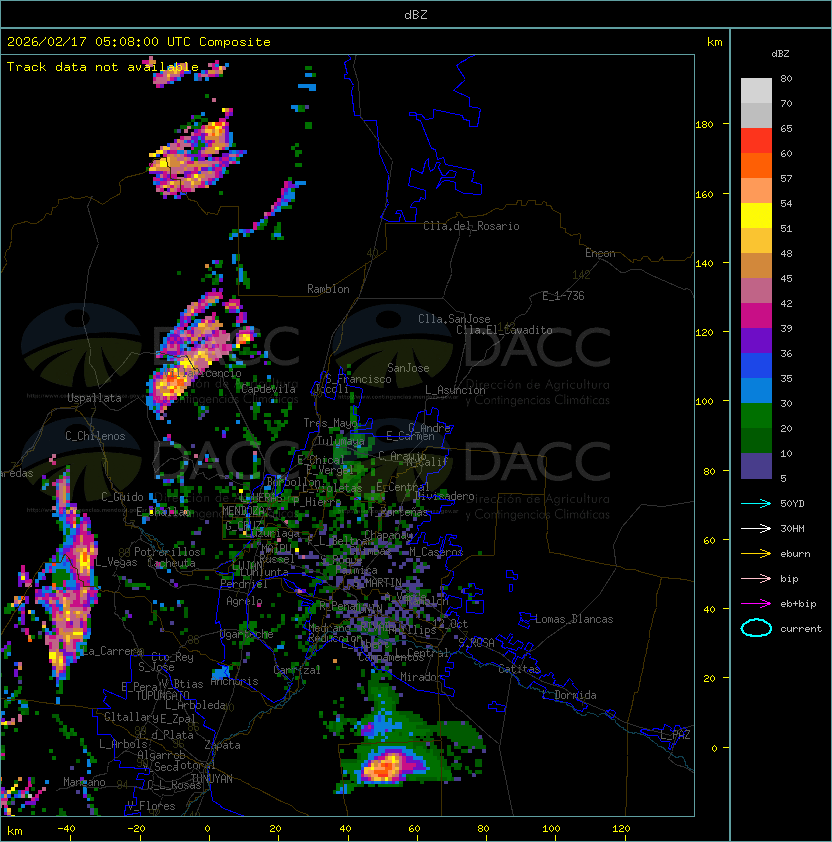The width and height of the screenshot is (832, 842).
Task: Click the '2026/02/17 05:08:00 UTC Composite' timestamp
Action: pos(139,41)
